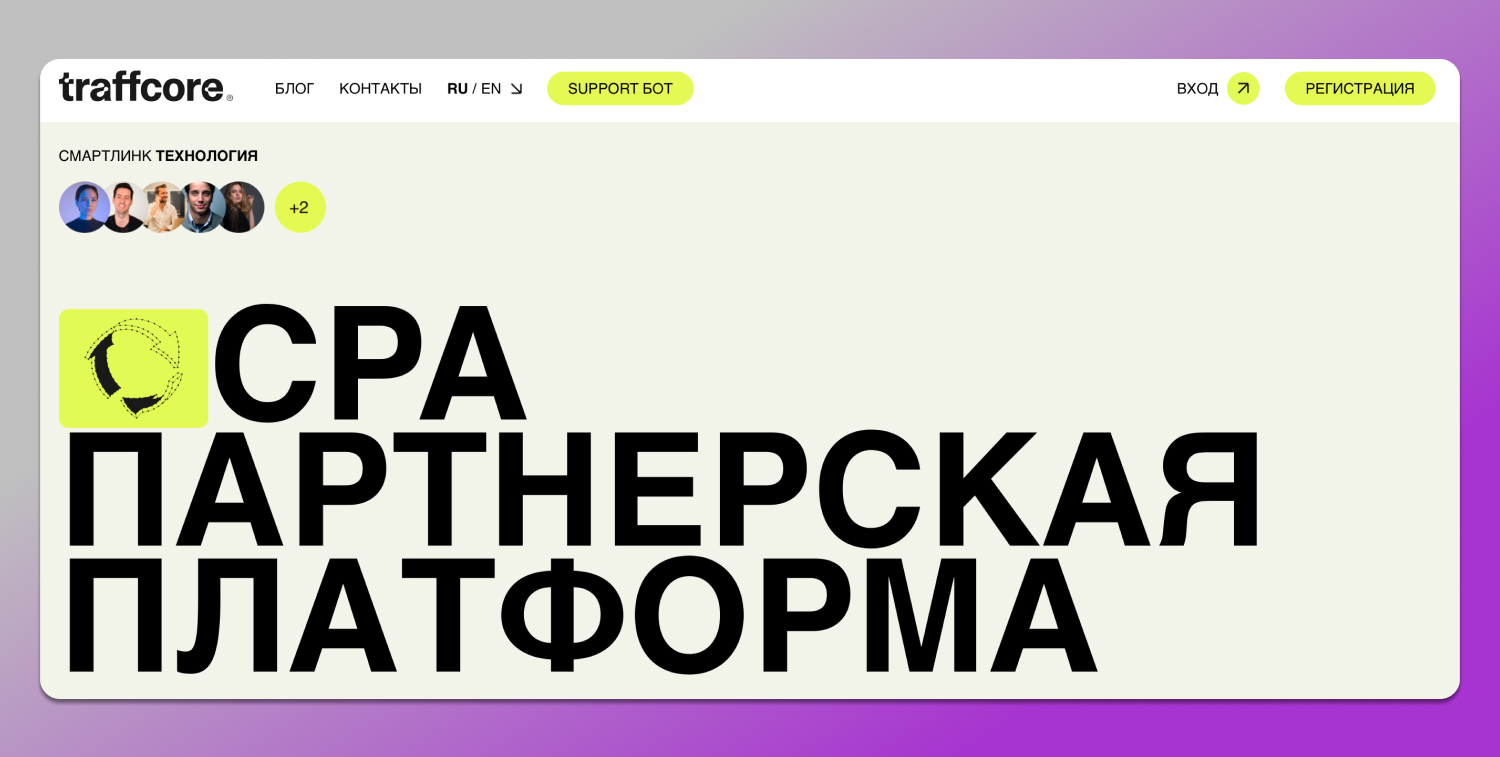Select the smiling man in black shirt avatar
Screen dimensions: 1500x757
[123, 207]
